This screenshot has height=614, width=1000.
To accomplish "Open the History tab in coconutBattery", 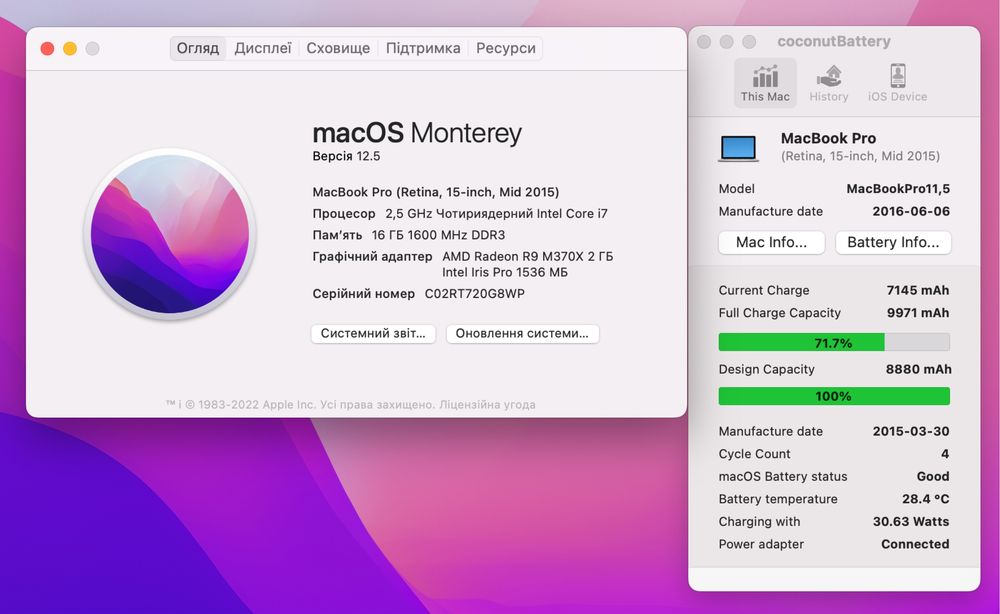I will [828, 83].
